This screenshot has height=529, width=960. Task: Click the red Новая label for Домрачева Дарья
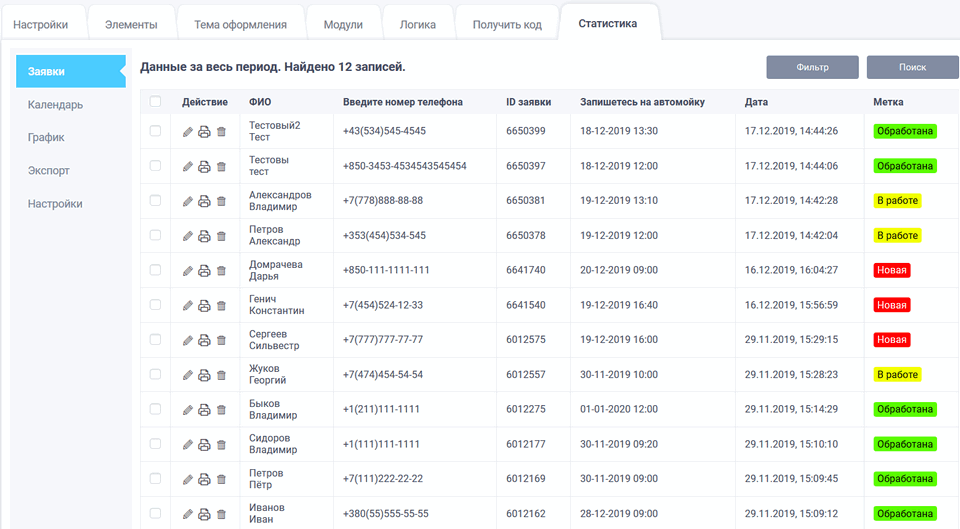tap(891, 270)
